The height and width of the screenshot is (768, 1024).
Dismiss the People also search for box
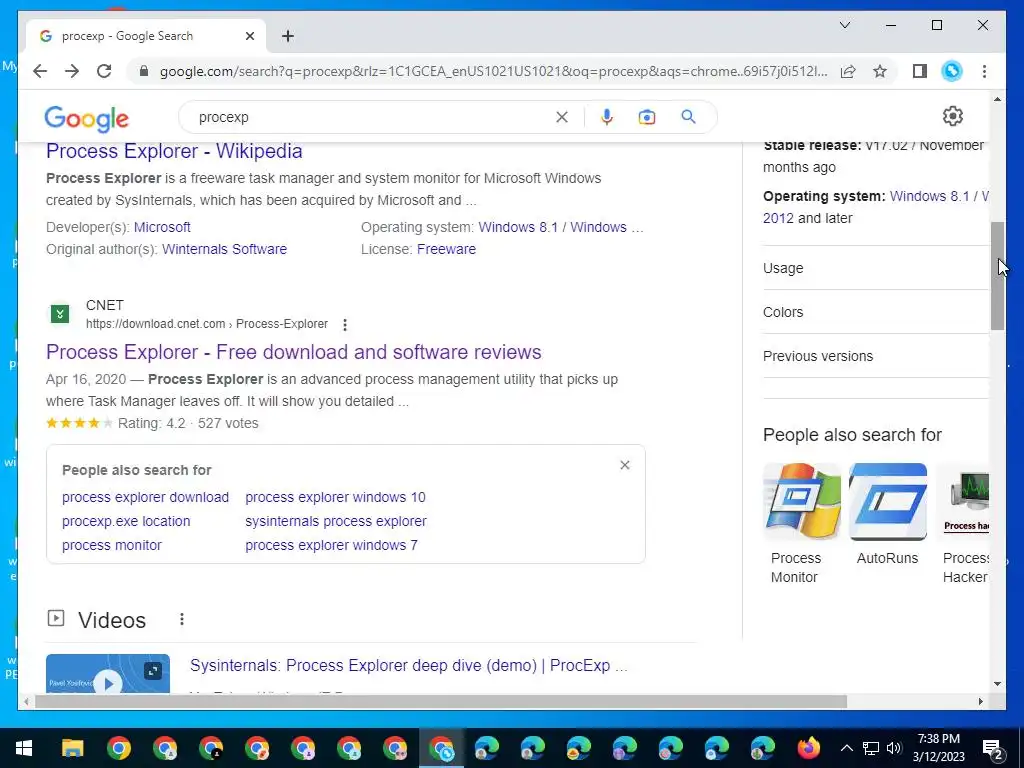pos(625,465)
